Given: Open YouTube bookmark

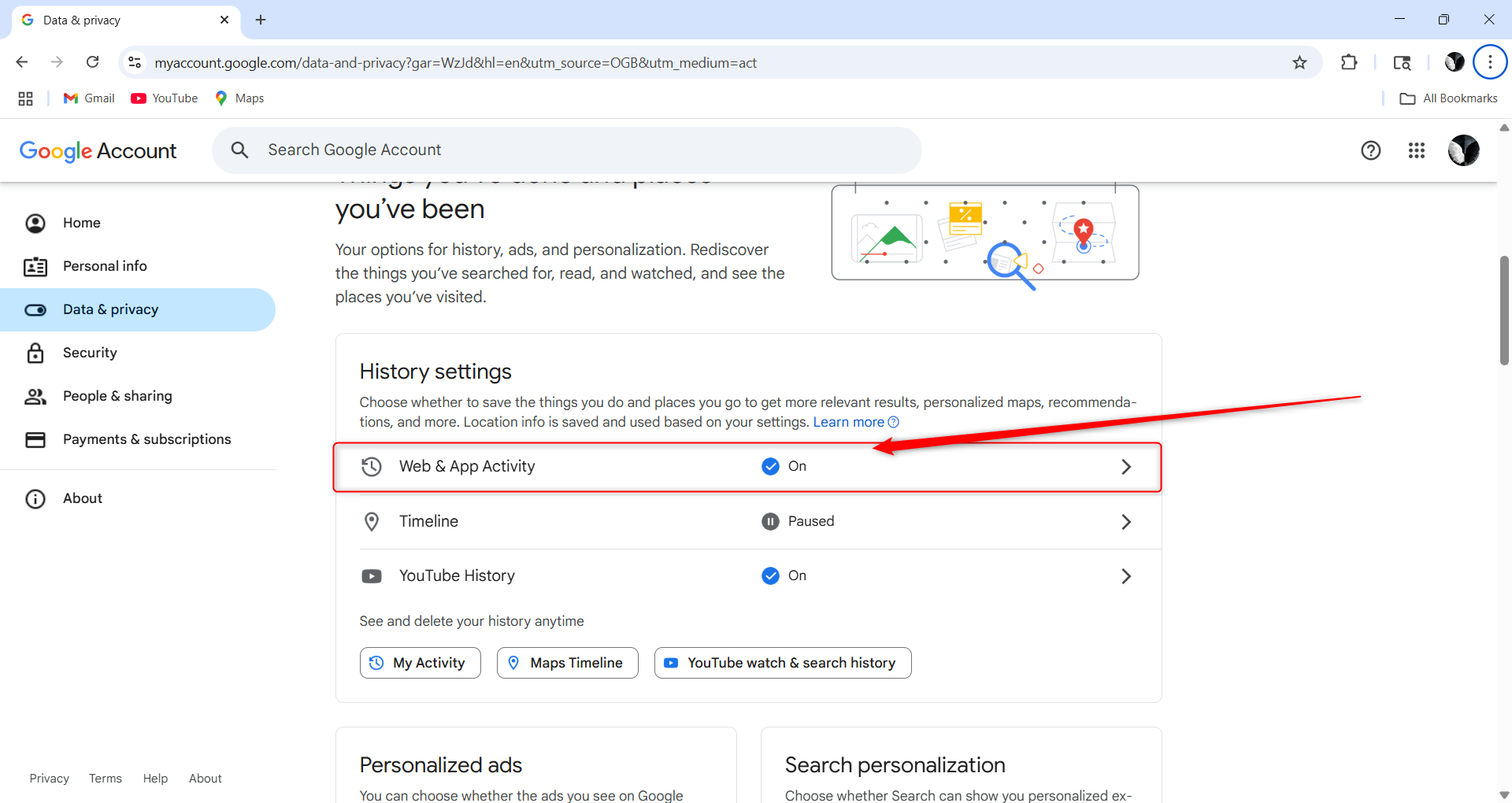Looking at the screenshot, I should coord(165,98).
